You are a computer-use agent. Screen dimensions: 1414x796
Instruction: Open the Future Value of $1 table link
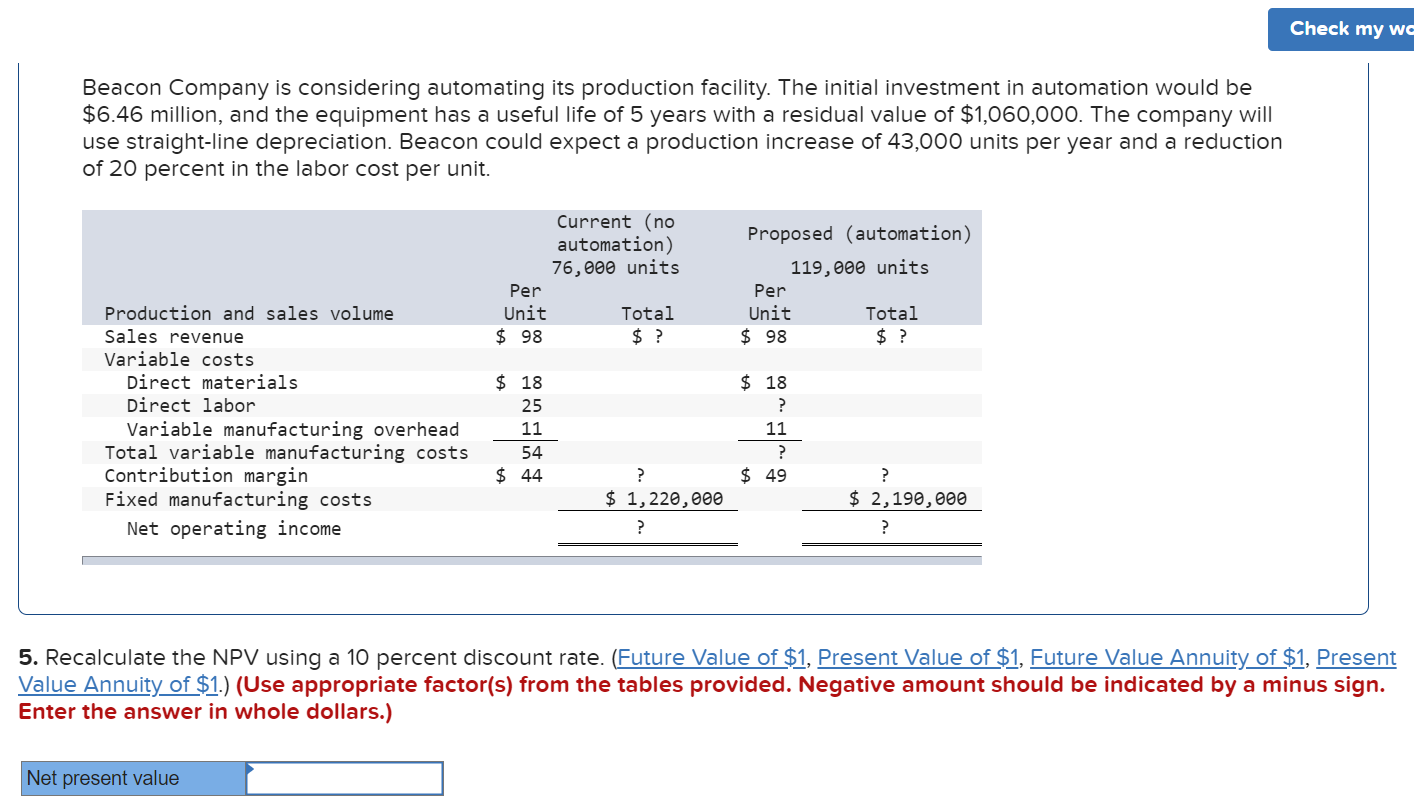click(x=710, y=657)
